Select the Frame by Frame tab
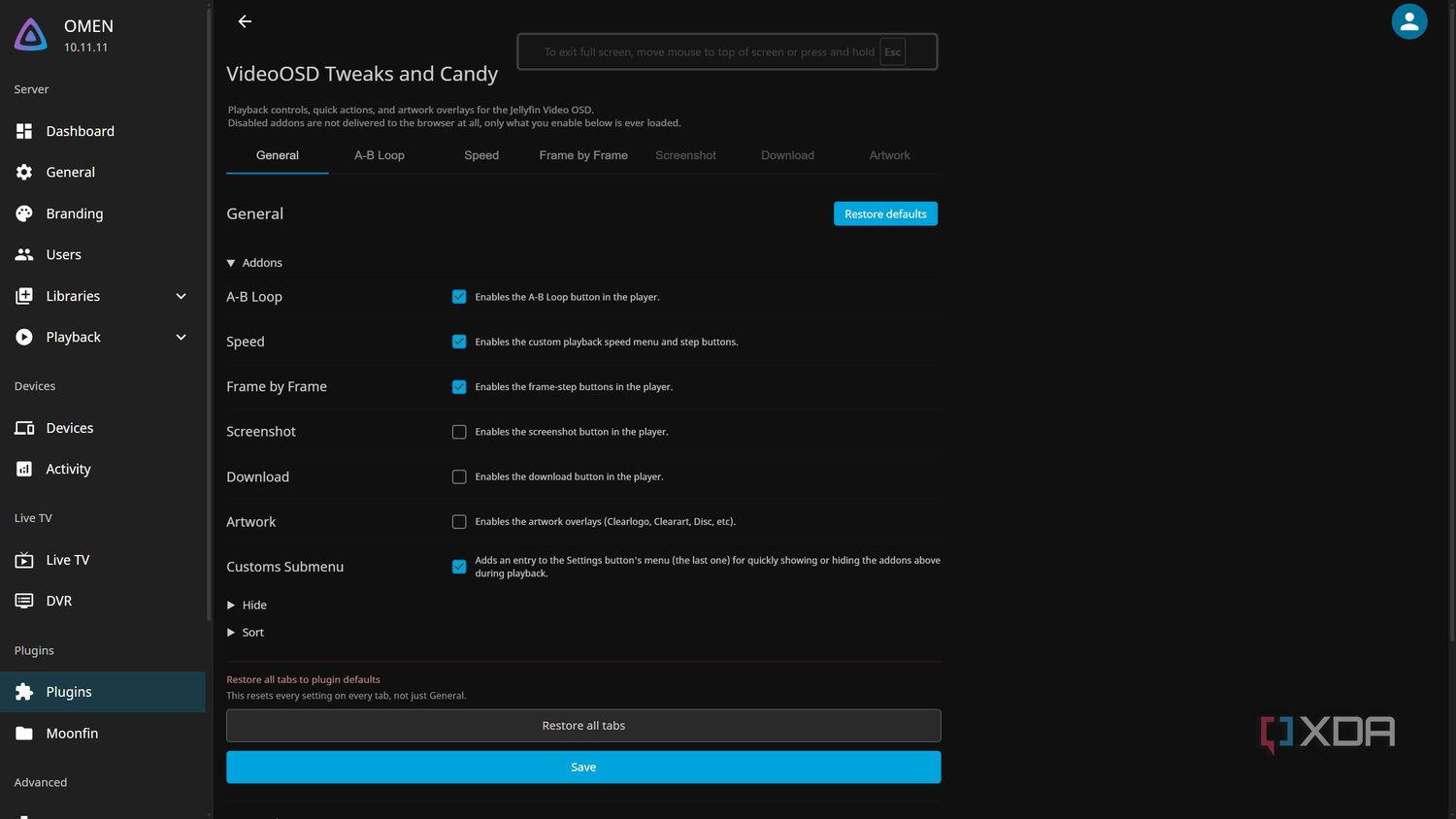The height and width of the screenshot is (819, 1456). 583,155
